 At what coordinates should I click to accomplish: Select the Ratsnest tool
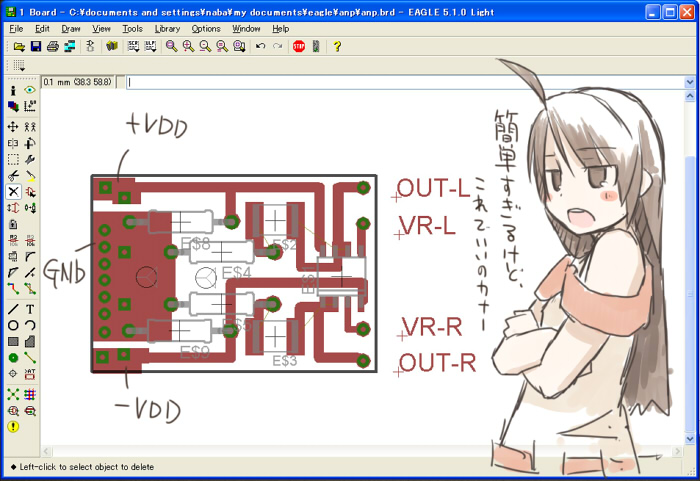pyautogui.click(x=13, y=394)
